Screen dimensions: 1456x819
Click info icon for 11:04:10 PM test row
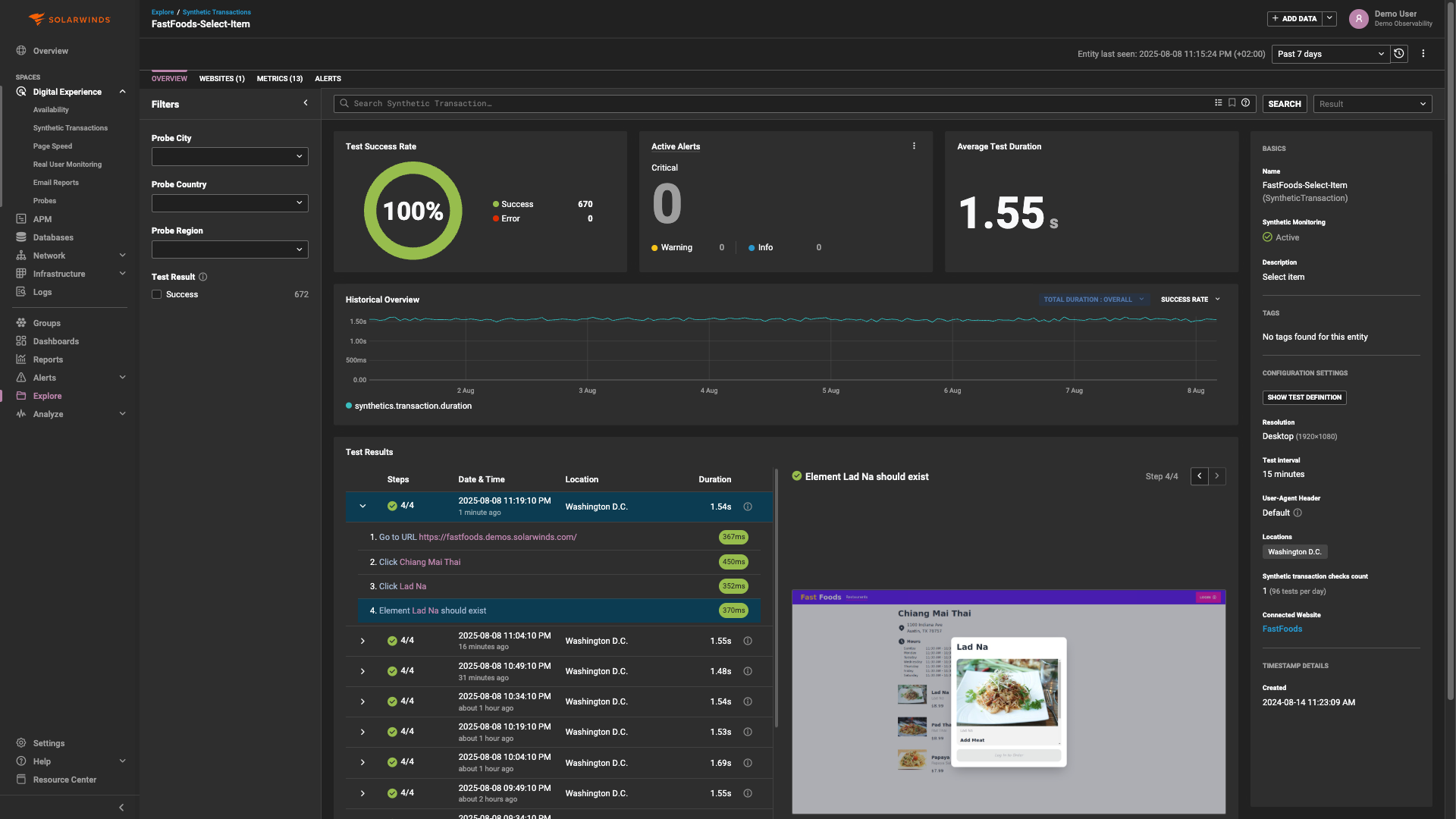[748, 642]
